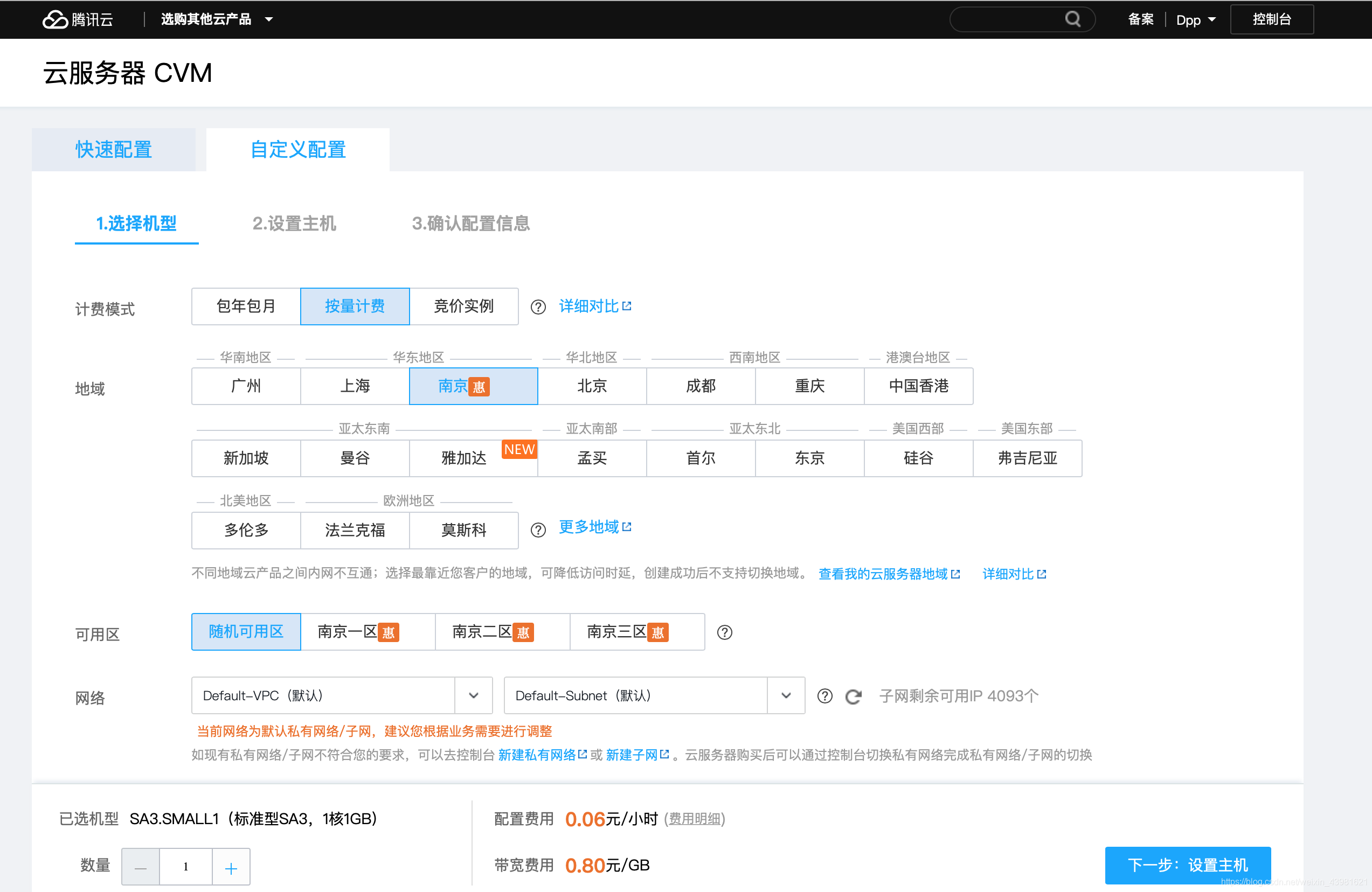
Task: Choose 北京 region
Action: (592, 386)
